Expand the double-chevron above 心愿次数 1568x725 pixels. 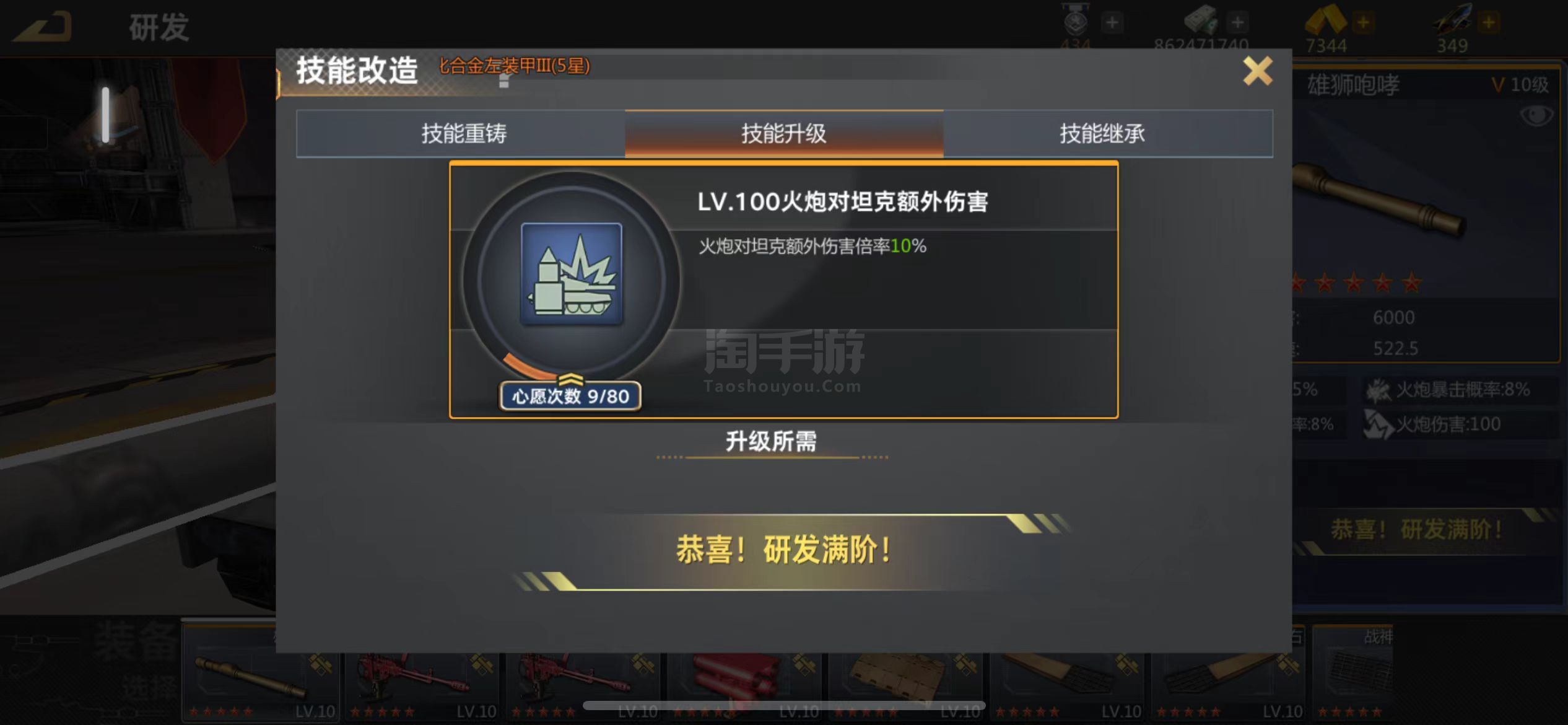(x=570, y=379)
